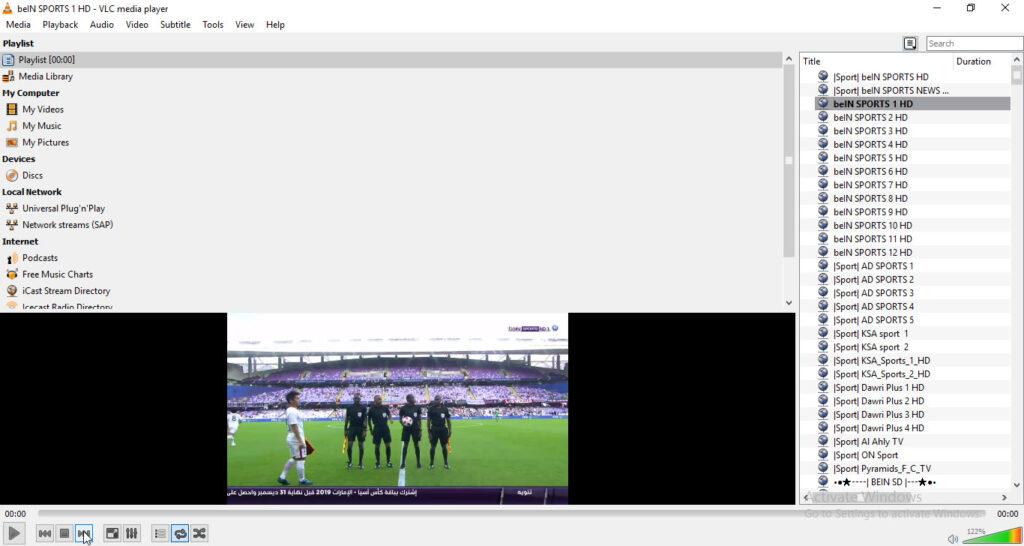
Task: Click the playlist Search field
Action: point(973,44)
